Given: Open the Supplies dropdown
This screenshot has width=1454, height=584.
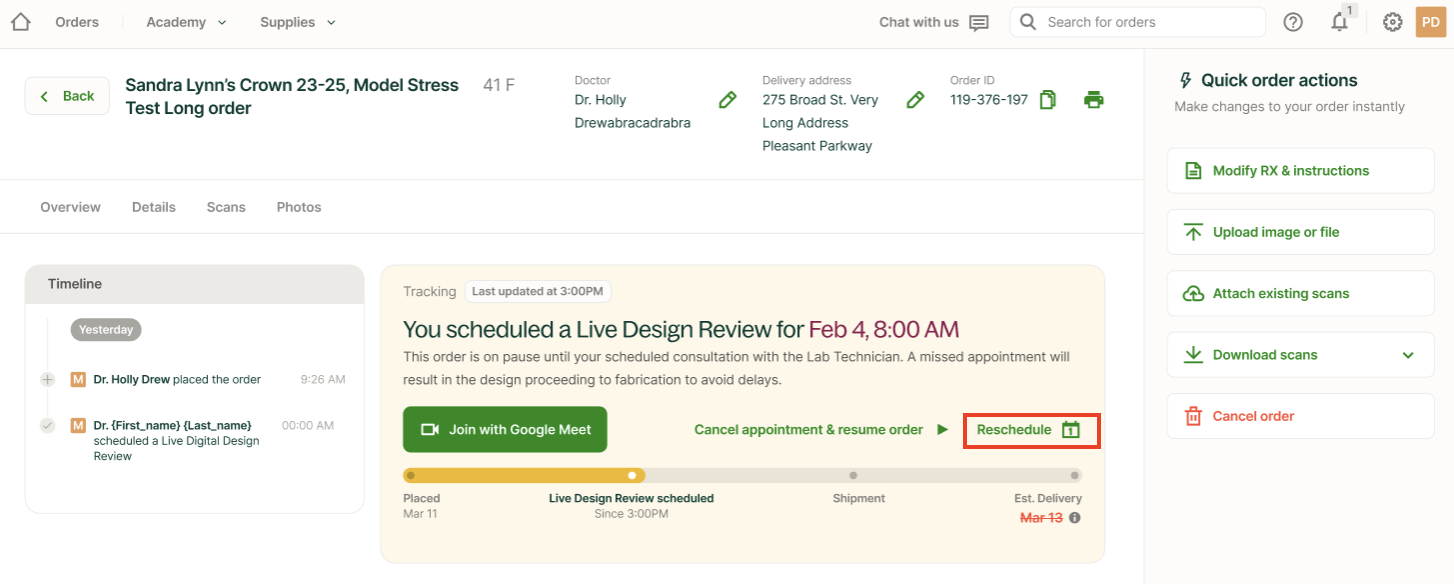Looking at the screenshot, I should coord(333,21).
